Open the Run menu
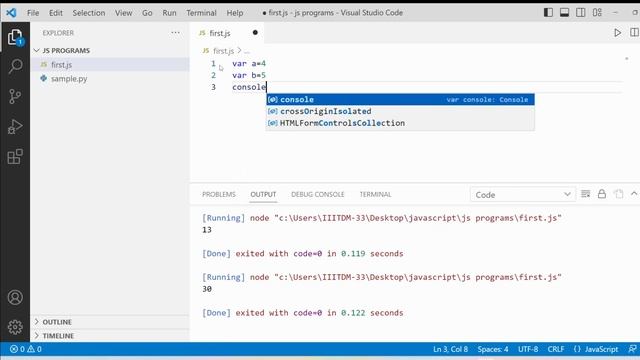640x360 pixels. [x=169, y=13]
